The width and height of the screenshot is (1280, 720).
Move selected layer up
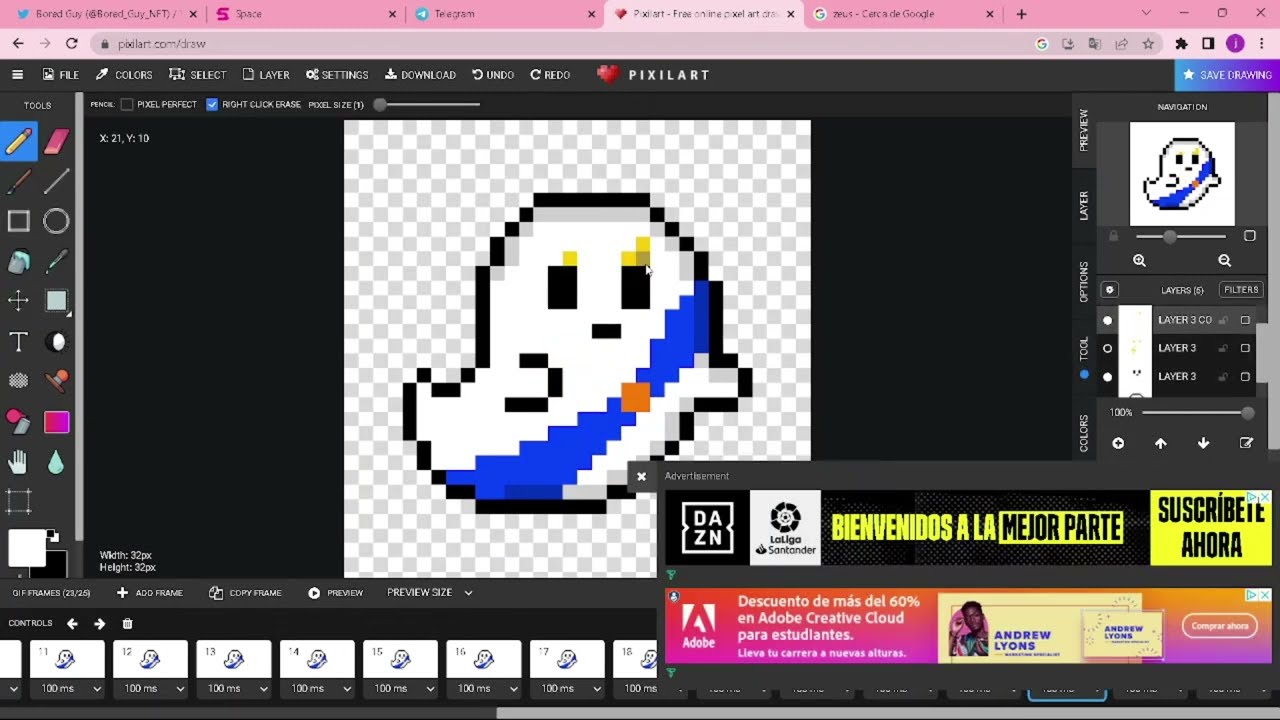1160,443
